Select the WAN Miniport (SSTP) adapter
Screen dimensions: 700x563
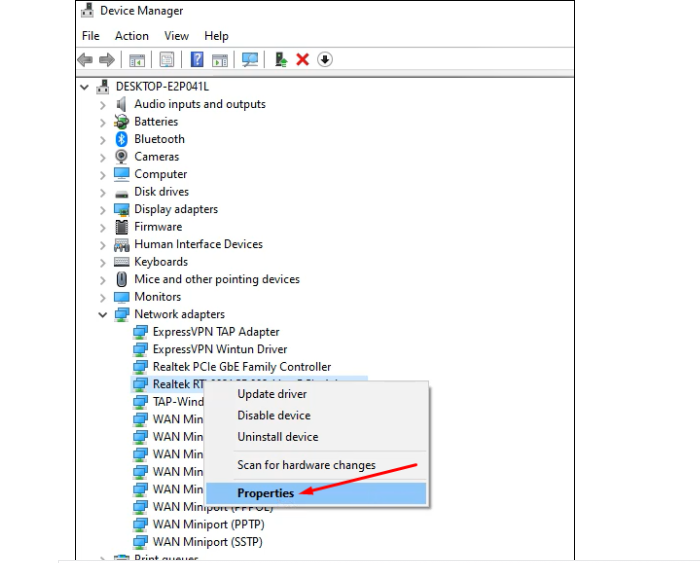(x=208, y=542)
